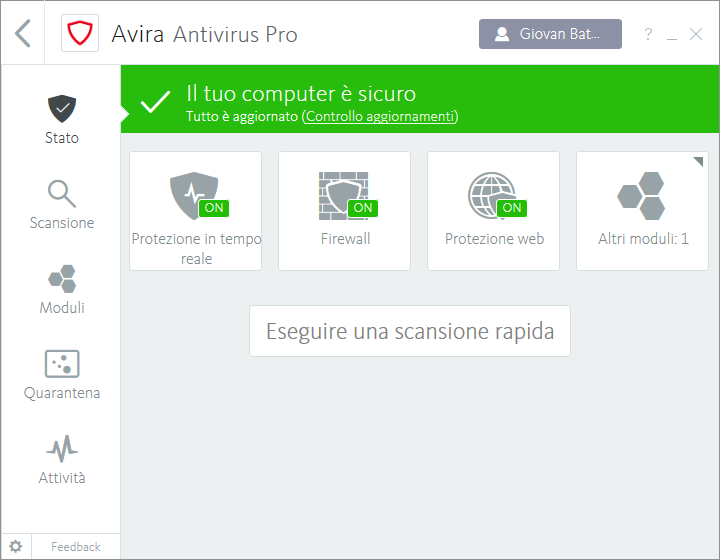Viewport: 720px width, 560px height.
Task: Click the Controllo aggiornamenti link
Action: point(379,117)
